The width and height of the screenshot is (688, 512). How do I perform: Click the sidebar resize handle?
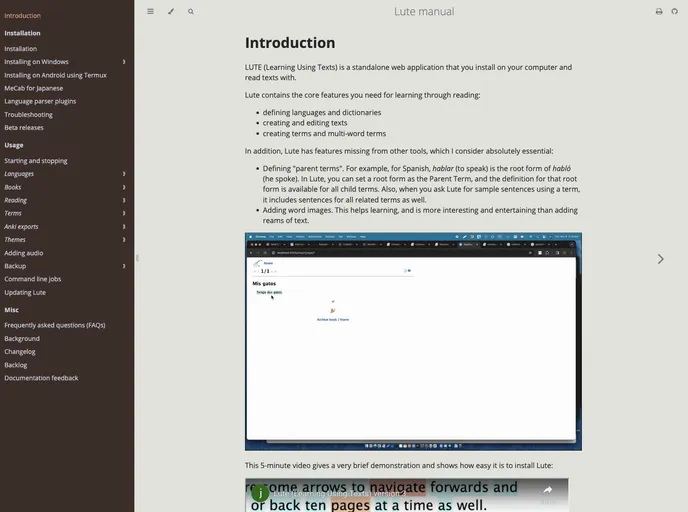(x=137, y=258)
